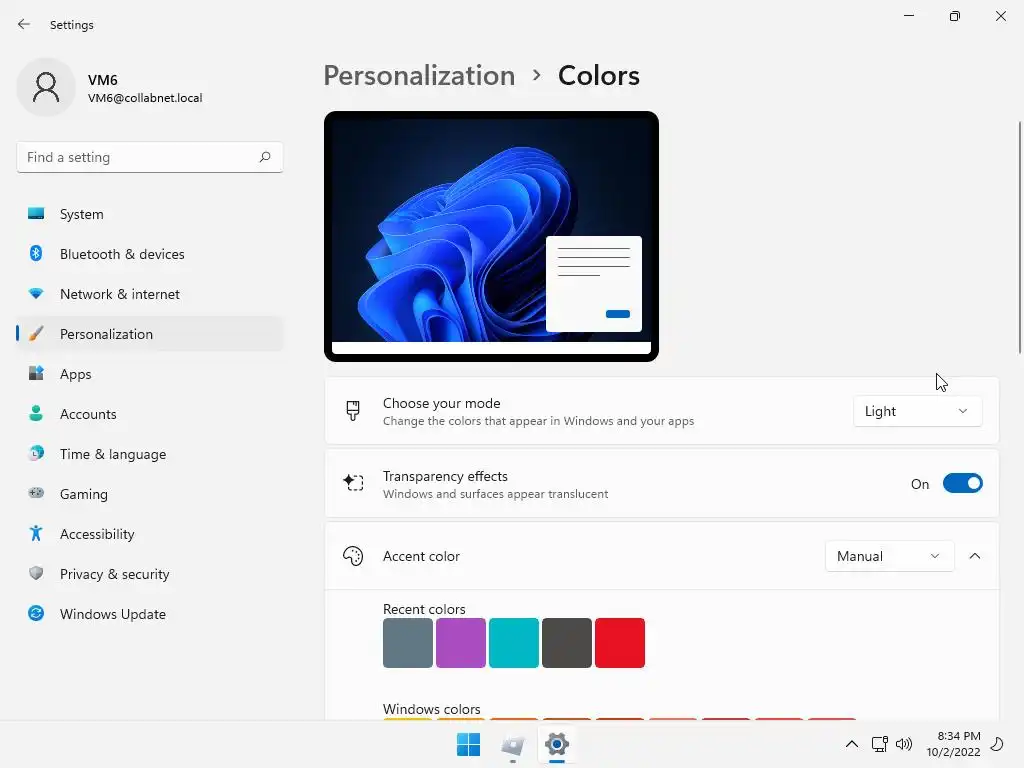Pick the red recent color
Screen dimensions: 1024x768
click(620, 643)
